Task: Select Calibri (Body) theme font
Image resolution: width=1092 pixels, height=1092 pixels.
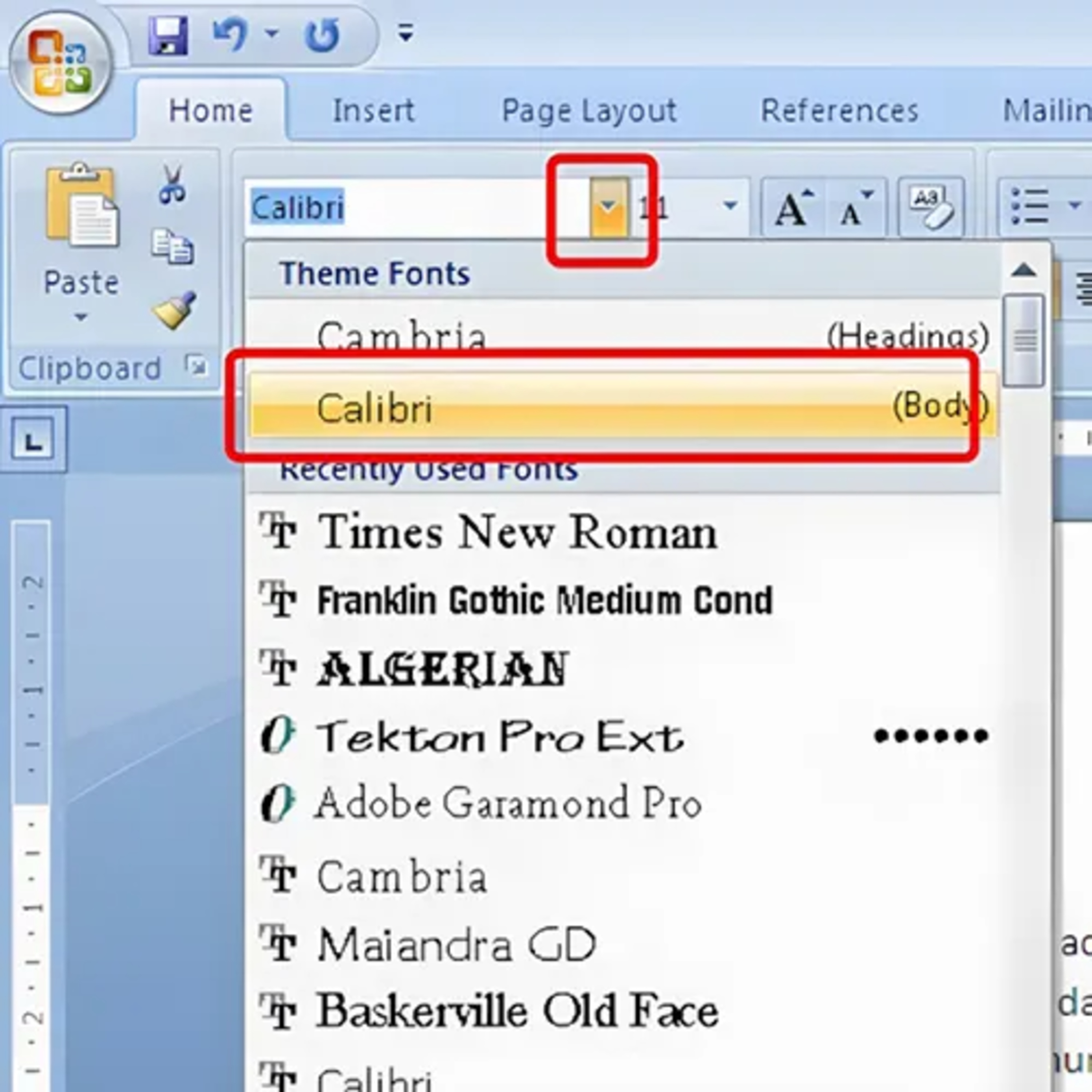Action: click(624, 405)
